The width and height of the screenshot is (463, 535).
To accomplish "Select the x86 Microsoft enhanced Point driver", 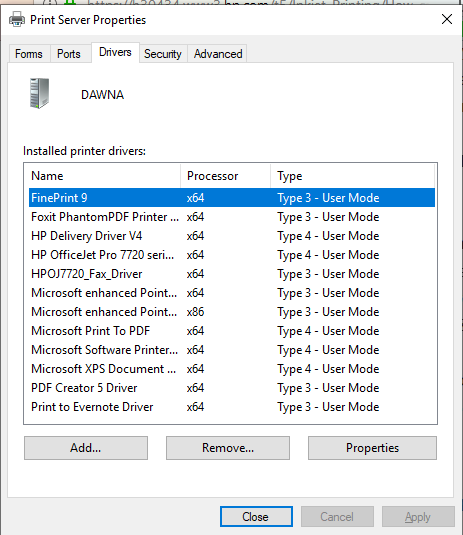I will [x=232, y=312].
